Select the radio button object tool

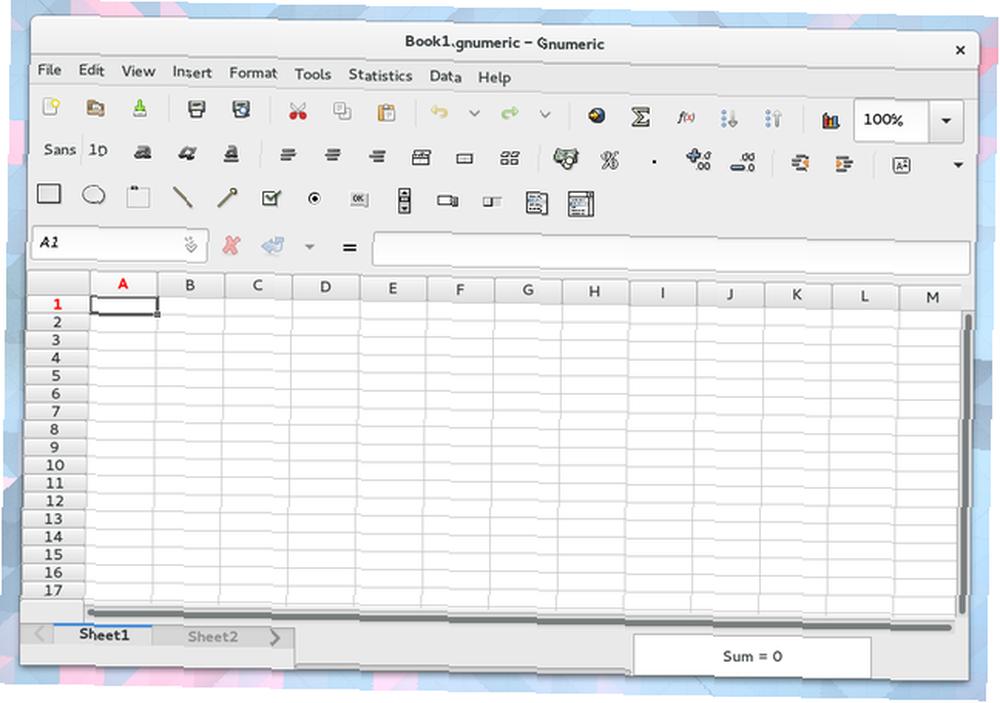(x=314, y=199)
